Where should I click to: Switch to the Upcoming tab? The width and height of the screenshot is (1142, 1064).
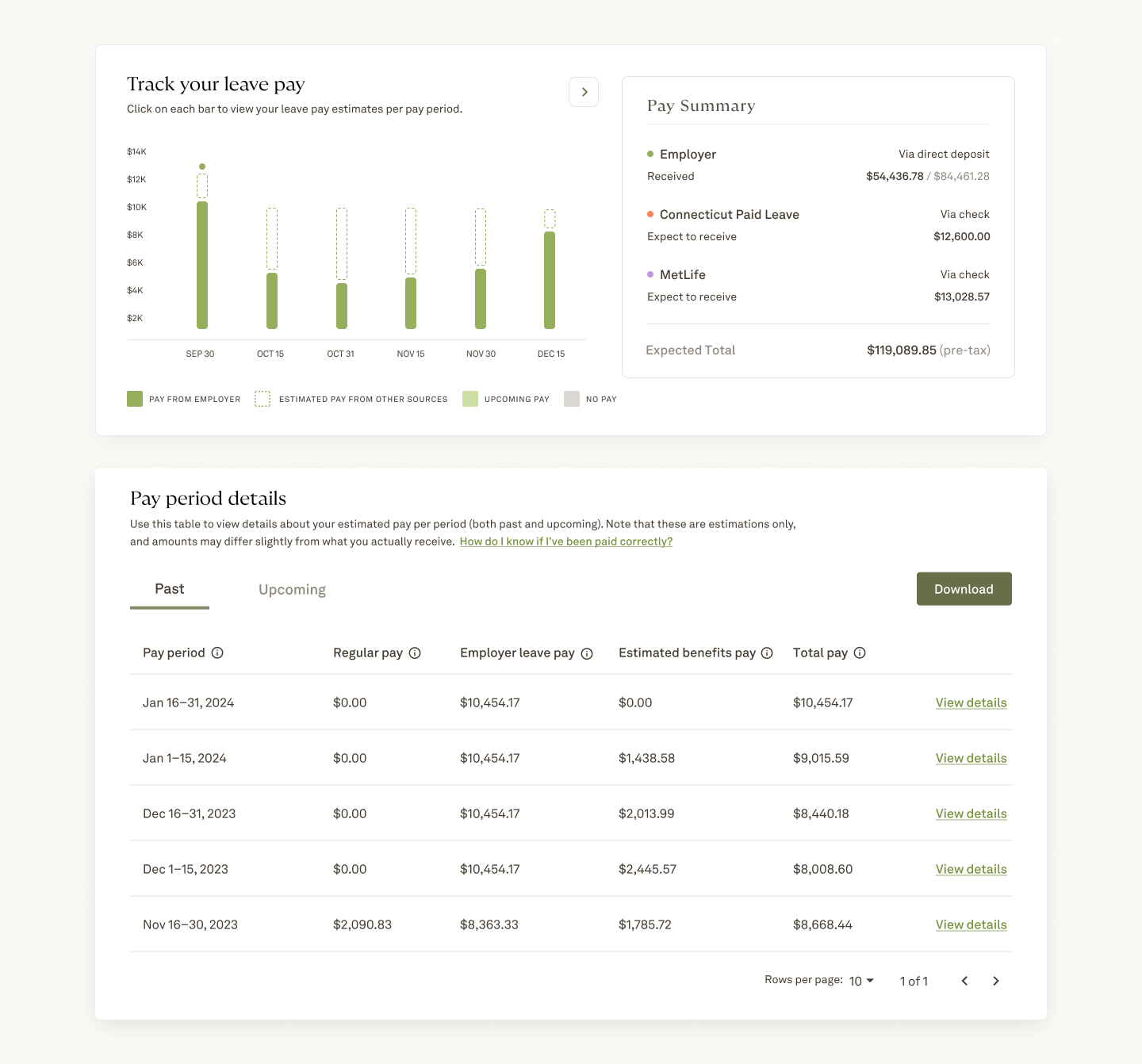click(291, 589)
